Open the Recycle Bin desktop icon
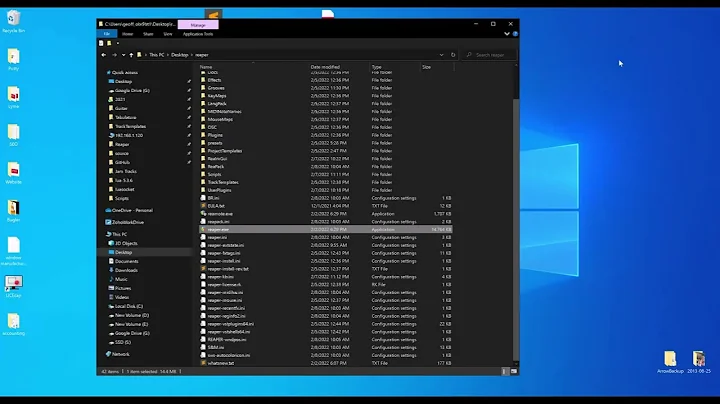This screenshot has height=404, width=720. pos(13,21)
